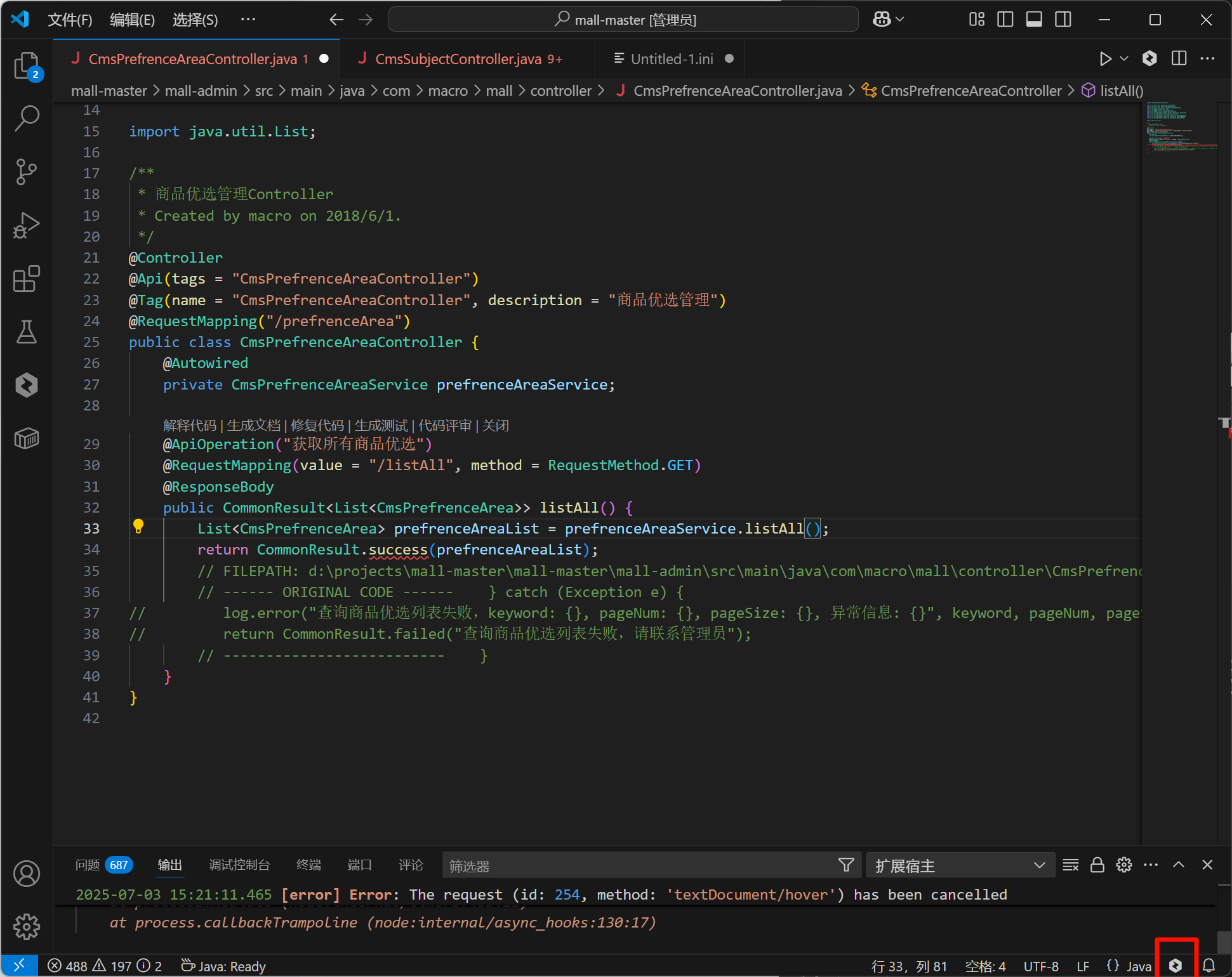The height and width of the screenshot is (977, 1232).
Task: Click the Copilot icon in title bar
Action: tap(882, 20)
